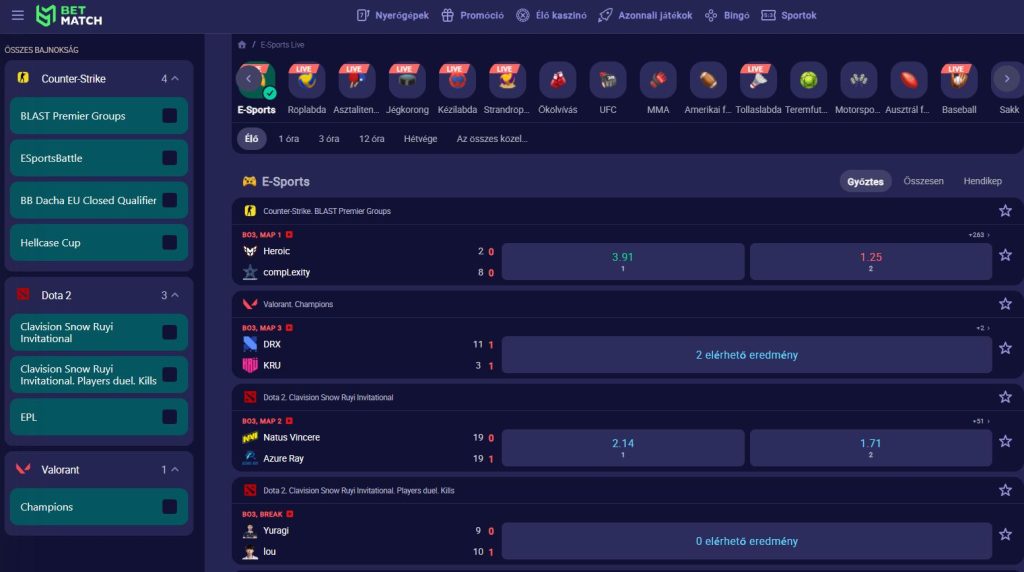
Task: Bet on Azure Ray at odds 1.71
Action: tap(871, 448)
